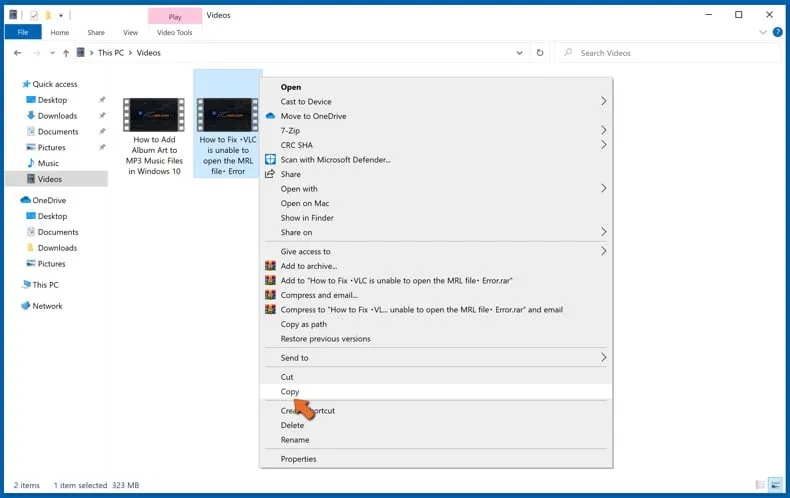Choose Properties in the context menu
790x498 pixels.
click(x=298, y=459)
